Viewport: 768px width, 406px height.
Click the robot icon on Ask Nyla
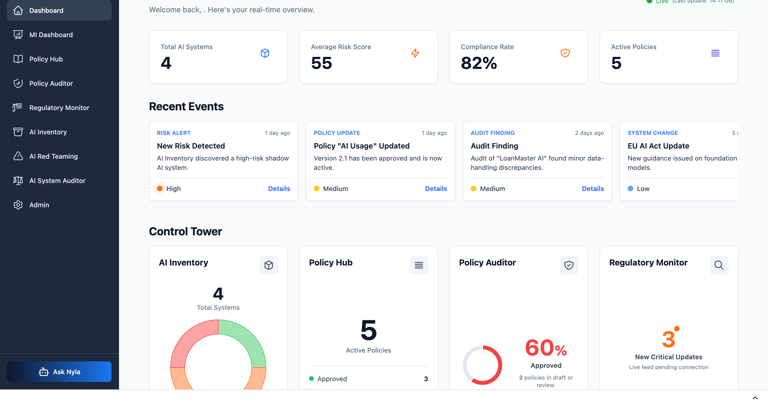[44, 372]
